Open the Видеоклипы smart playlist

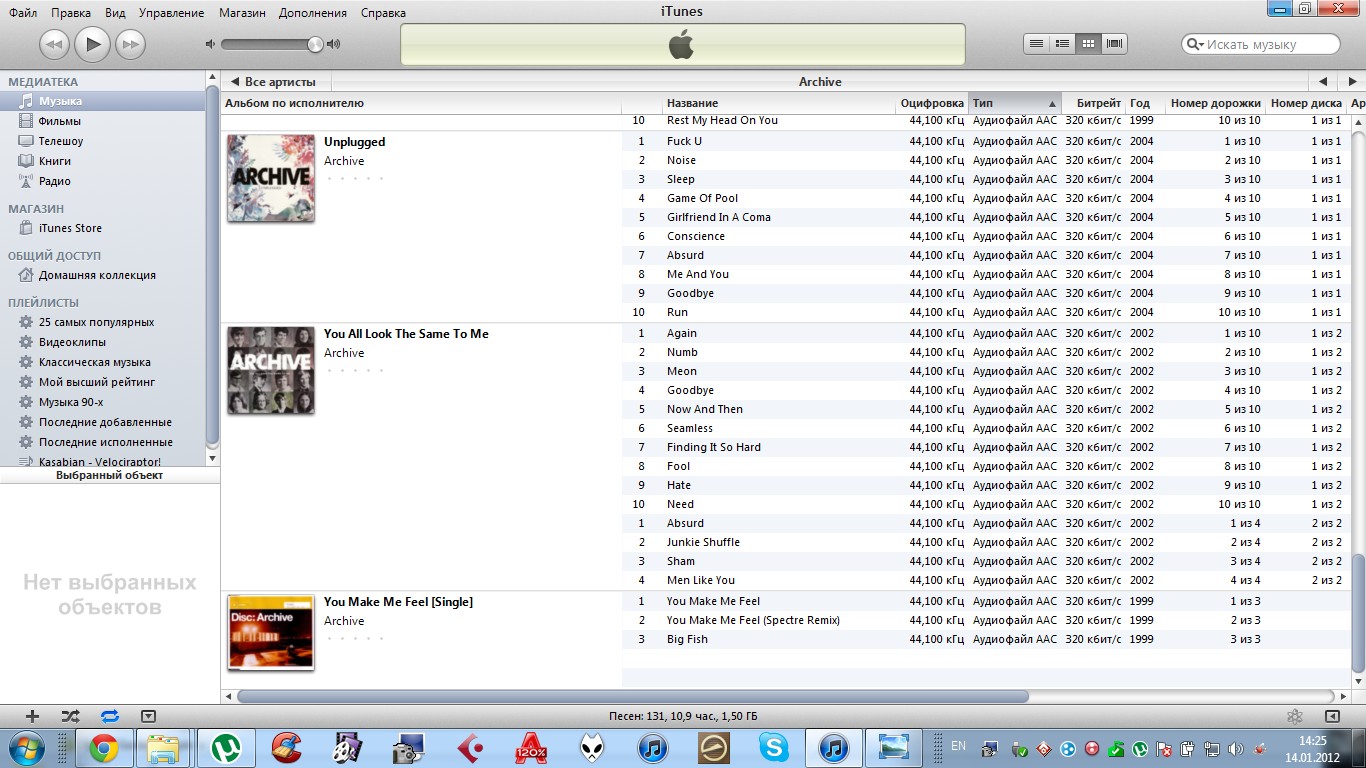click(x=72, y=342)
